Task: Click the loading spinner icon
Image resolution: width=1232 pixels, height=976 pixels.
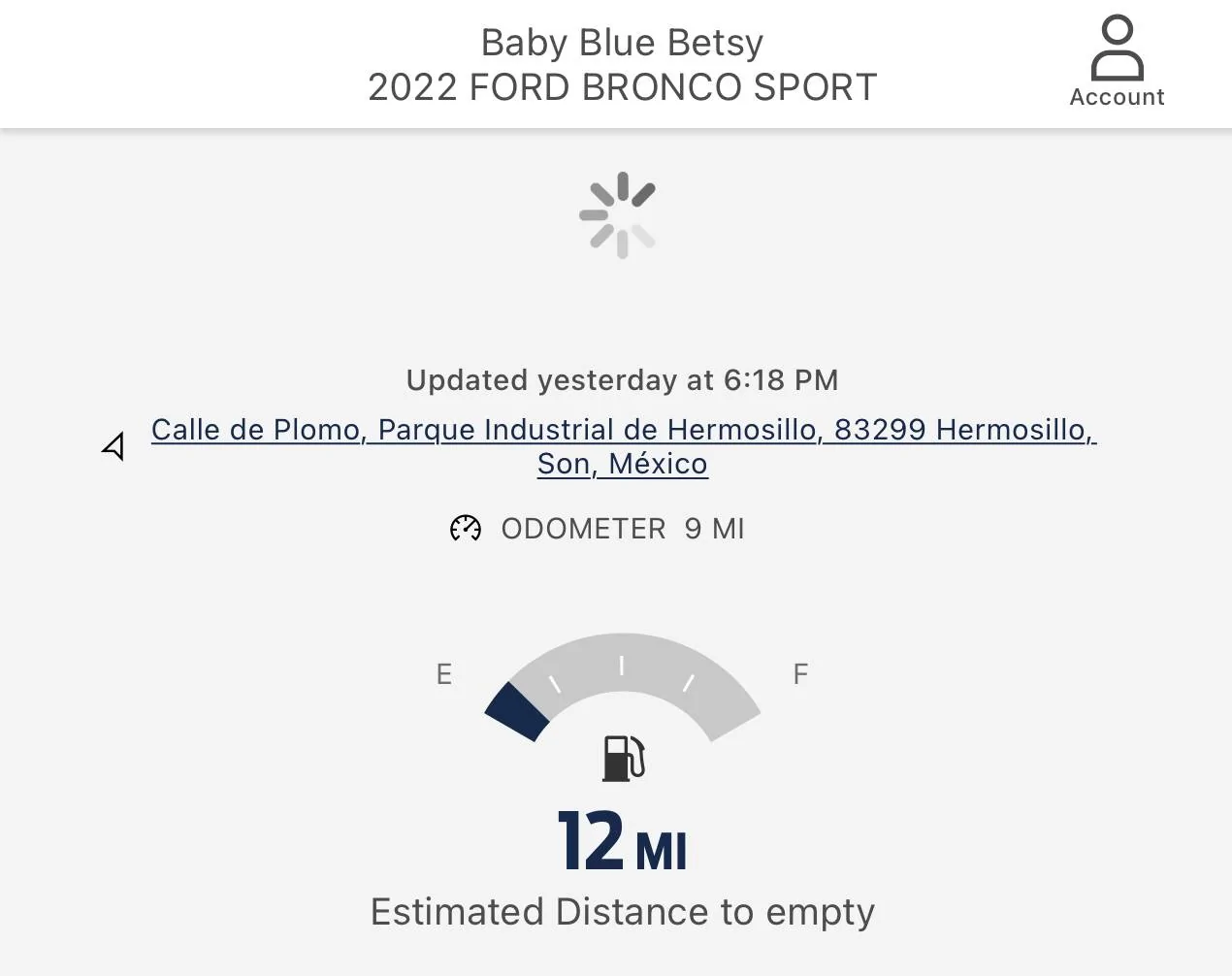Action: 618,215
